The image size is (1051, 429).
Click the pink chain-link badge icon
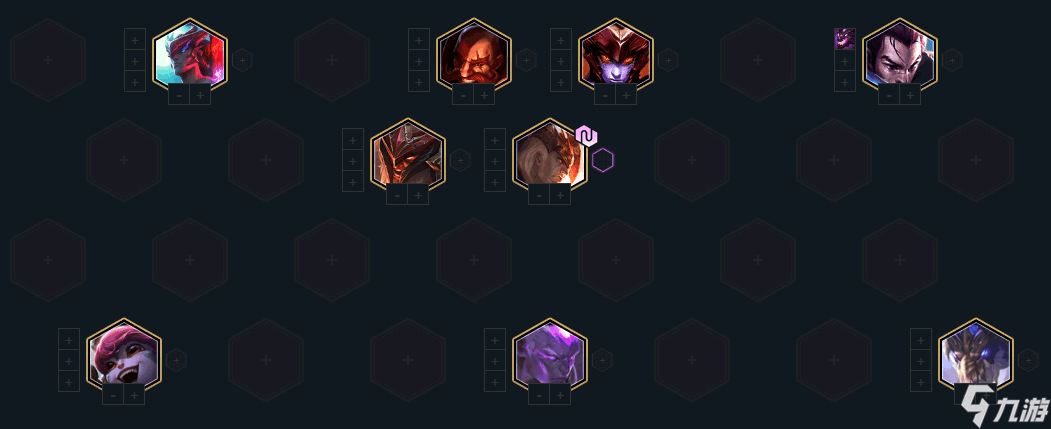pyautogui.click(x=586, y=136)
